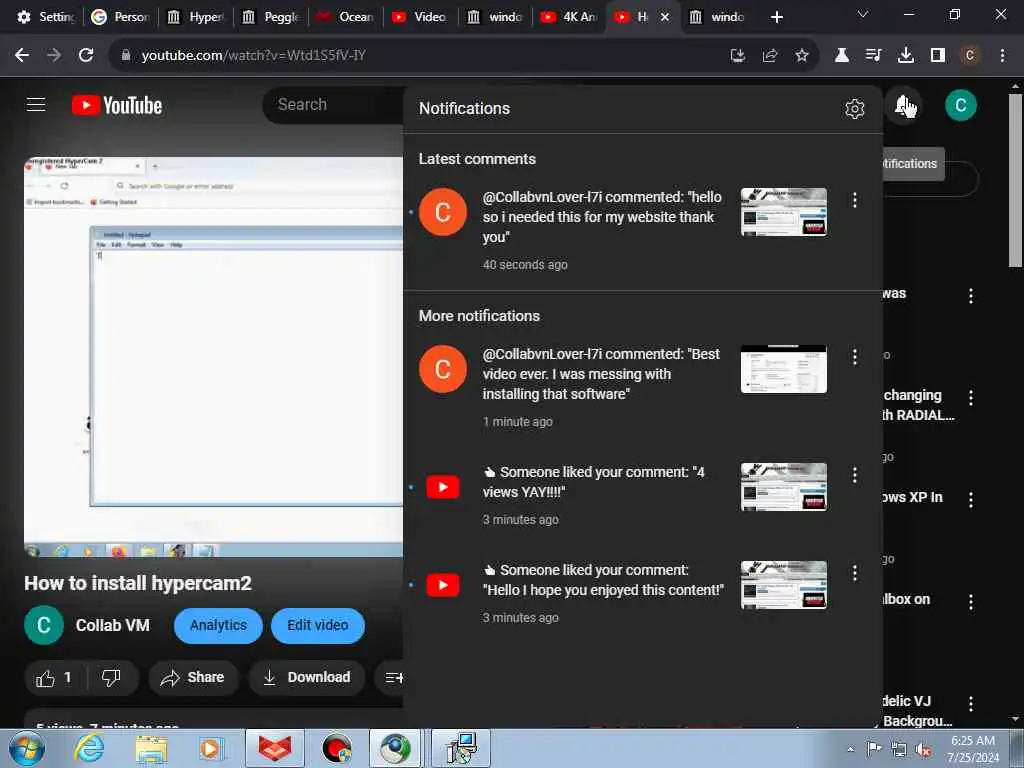Open Chrome Labs flask icon
Viewport: 1024px width, 768px height.
[842, 56]
